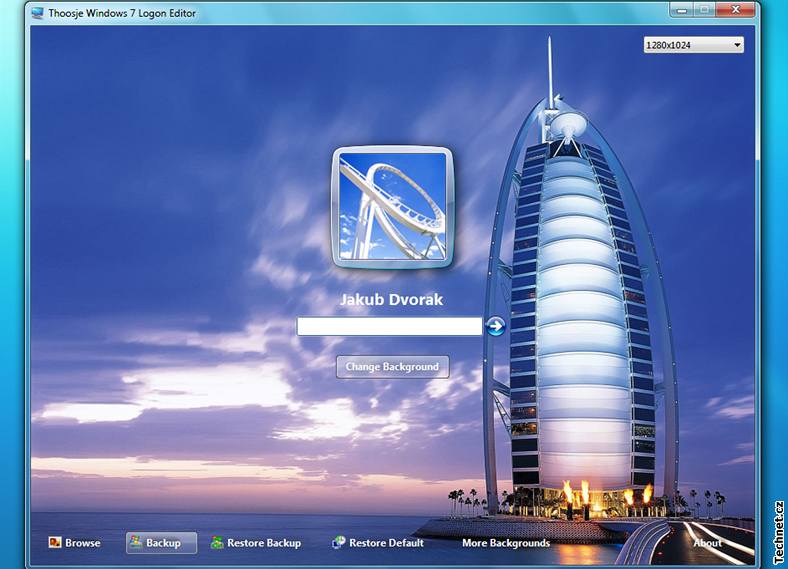Minimize the Logon Editor window
This screenshot has height=569, width=788.
[x=682, y=10]
